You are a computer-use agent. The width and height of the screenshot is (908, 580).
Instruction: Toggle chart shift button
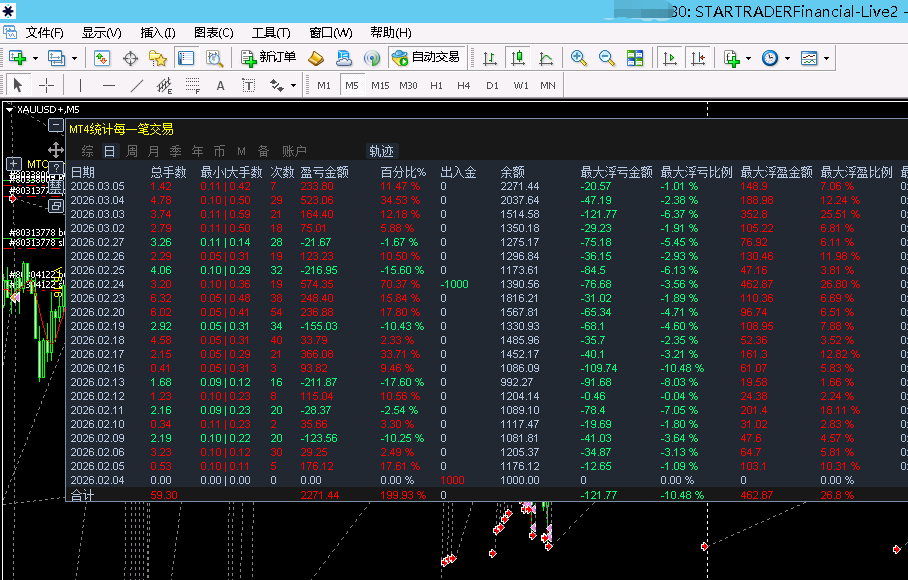coord(697,58)
